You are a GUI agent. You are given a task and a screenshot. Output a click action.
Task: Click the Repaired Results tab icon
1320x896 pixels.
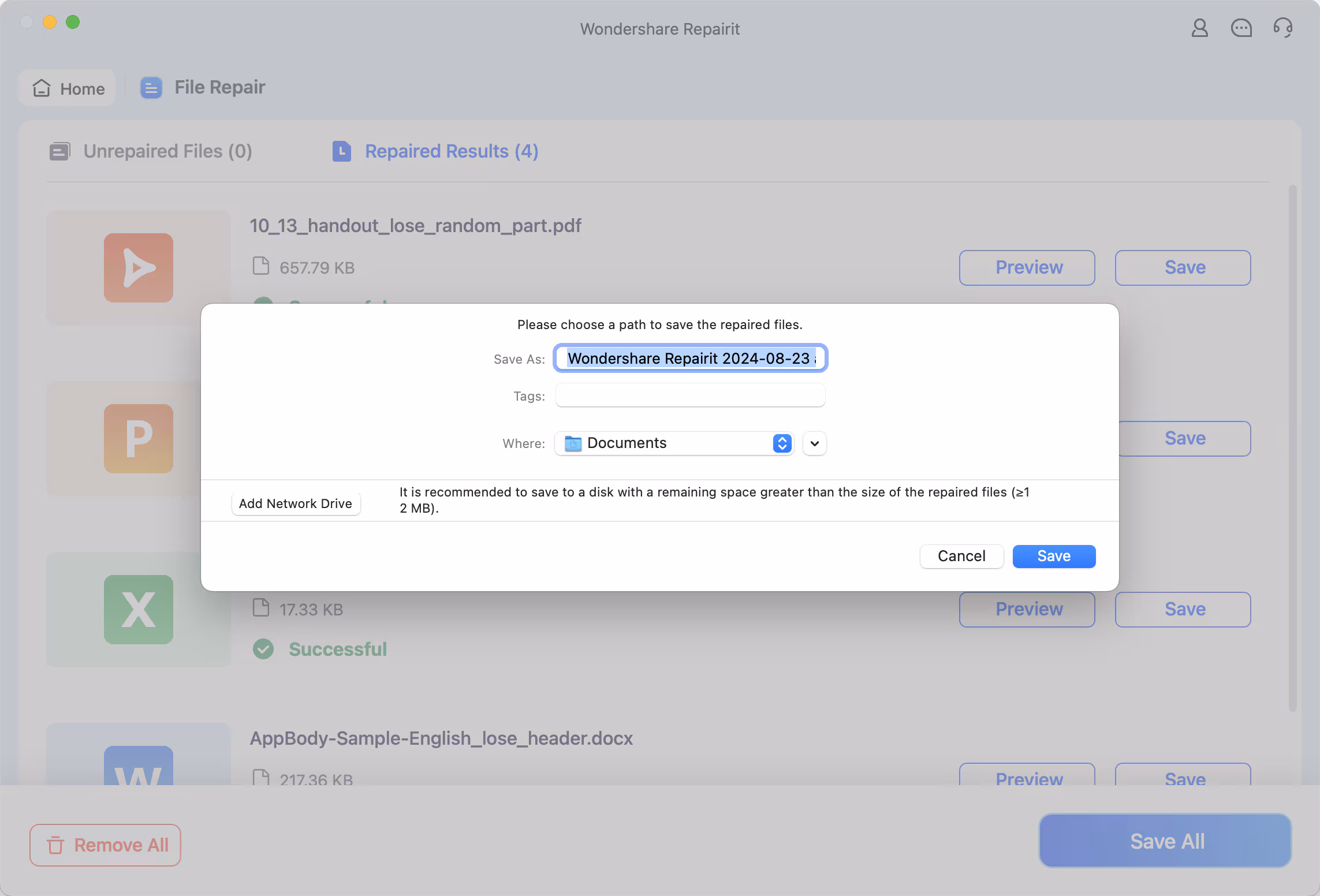342,151
